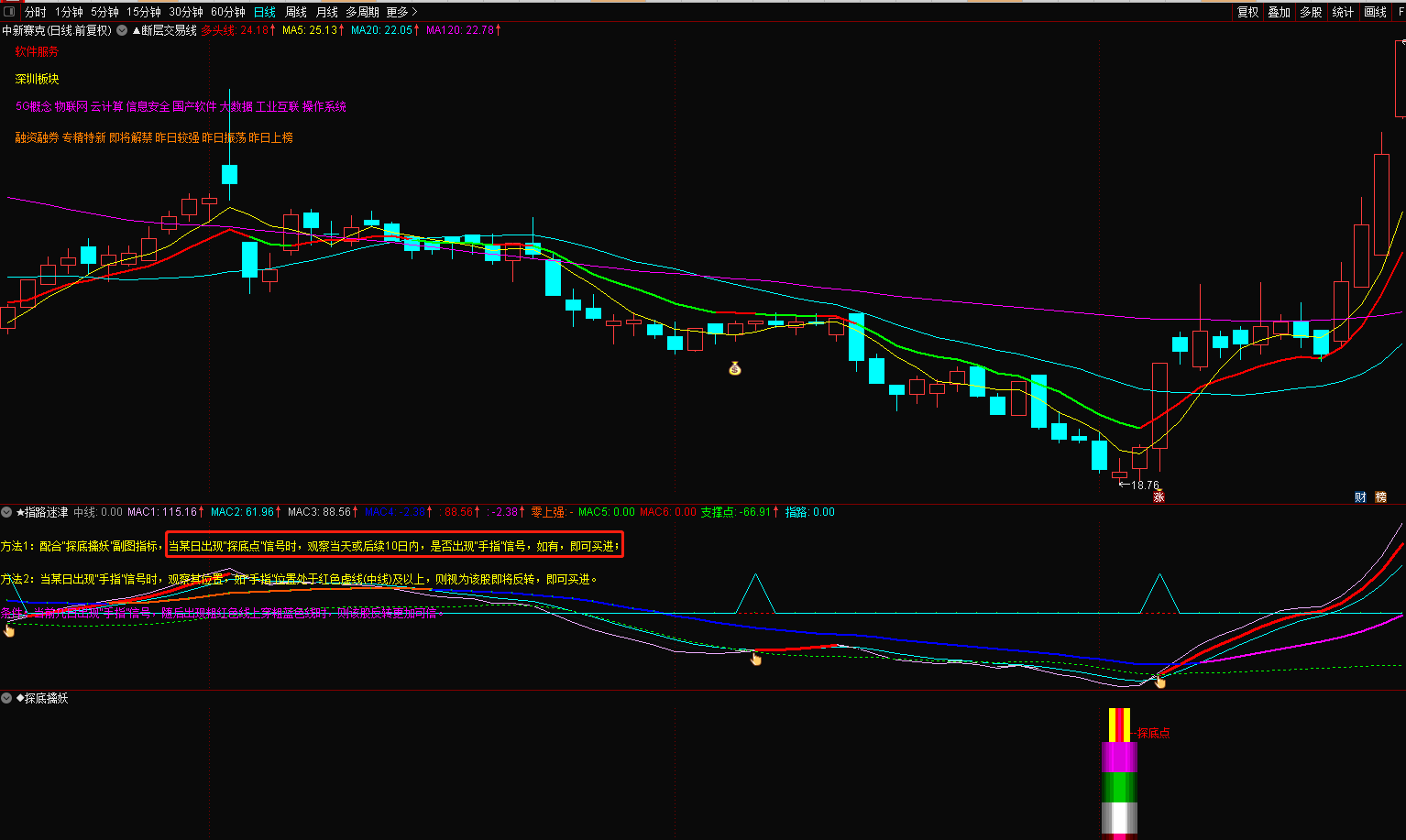The height and width of the screenshot is (840, 1406).
Task: Click the 探底点 signal label
Action: click(x=1153, y=733)
